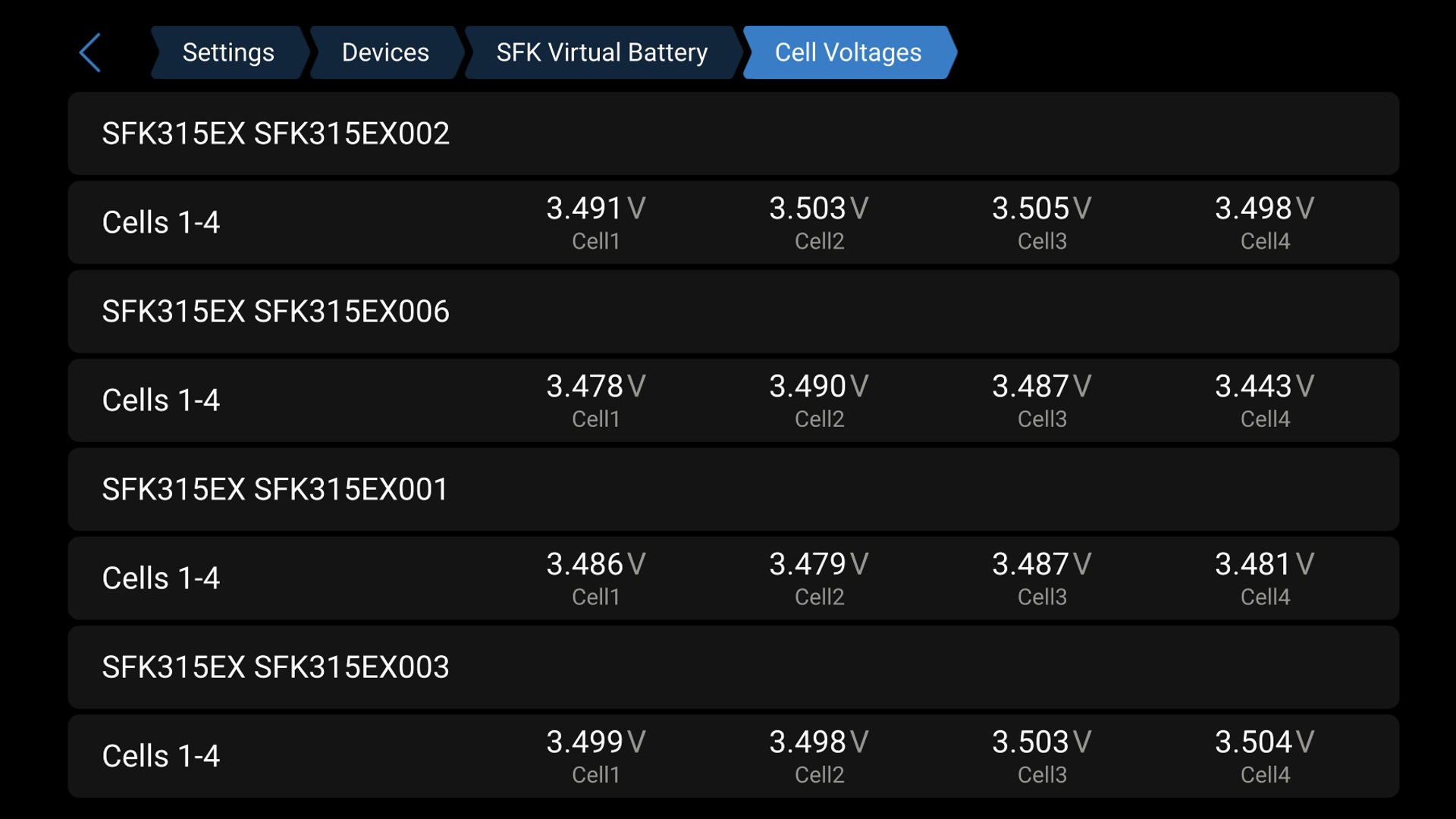This screenshot has height=819, width=1456.
Task: Expand Cells 1-4 row under SFK315EX001
Action: (161, 578)
